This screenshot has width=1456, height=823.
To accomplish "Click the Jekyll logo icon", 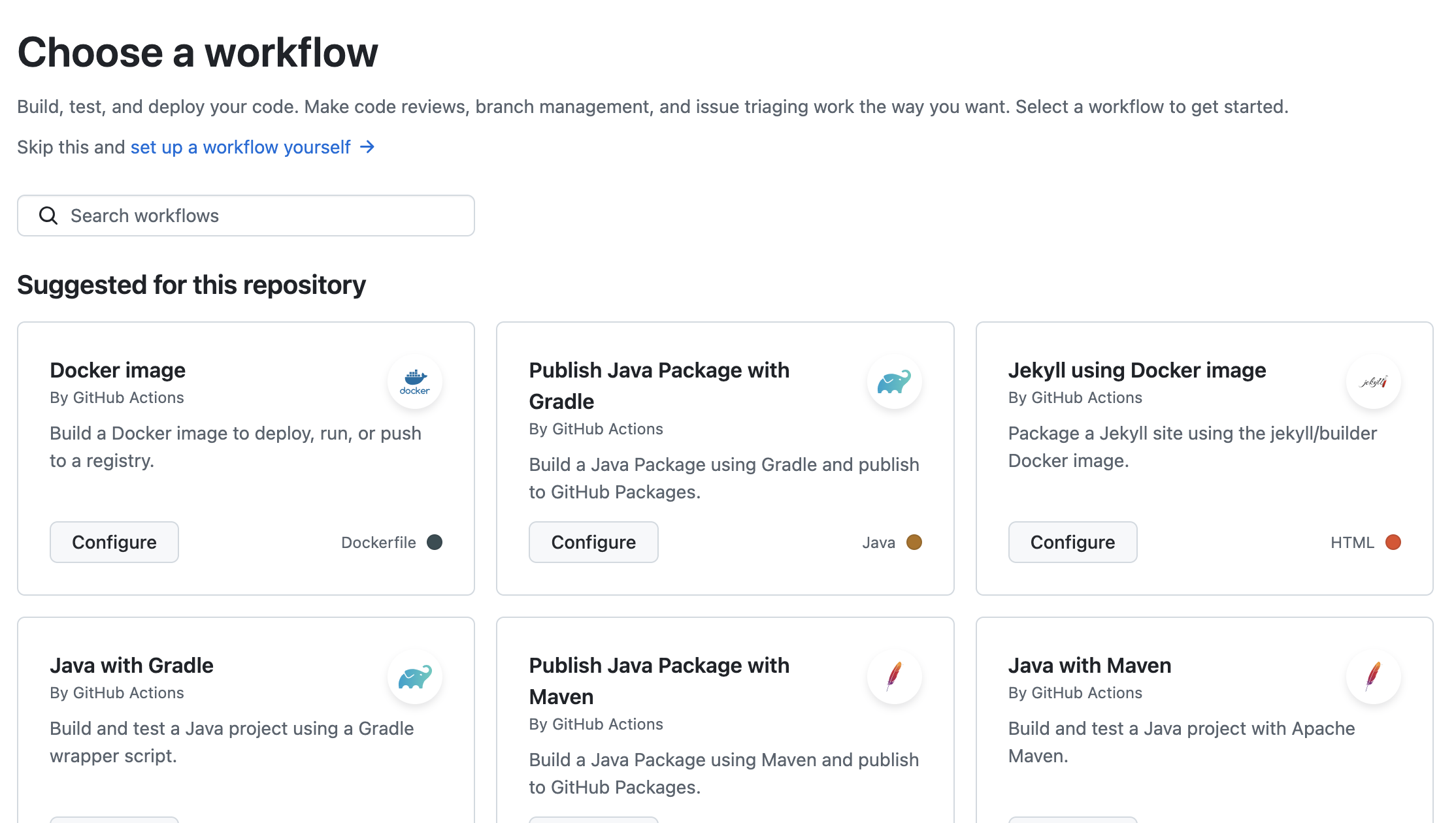I will tap(1373, 381).
